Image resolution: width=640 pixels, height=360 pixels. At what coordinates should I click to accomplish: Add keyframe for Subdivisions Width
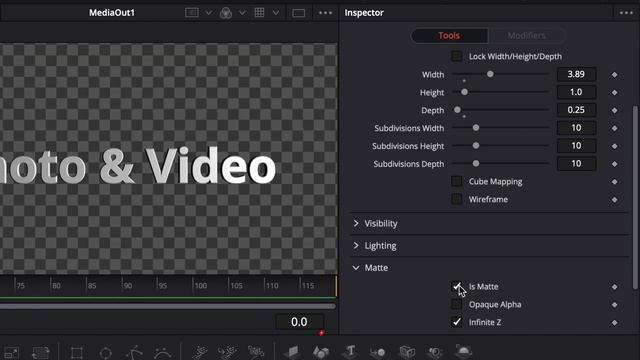614,128
